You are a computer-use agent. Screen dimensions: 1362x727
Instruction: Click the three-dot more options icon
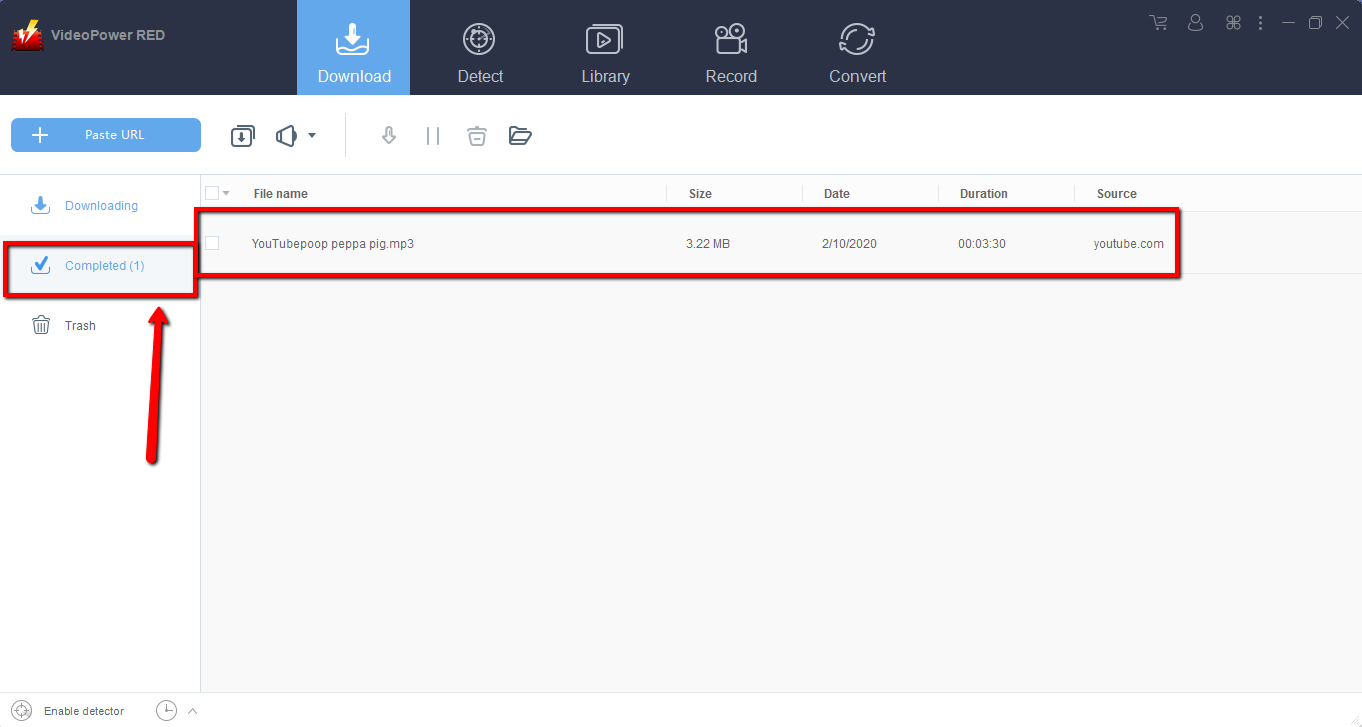pyautogui.click(x=1260, y=22)
